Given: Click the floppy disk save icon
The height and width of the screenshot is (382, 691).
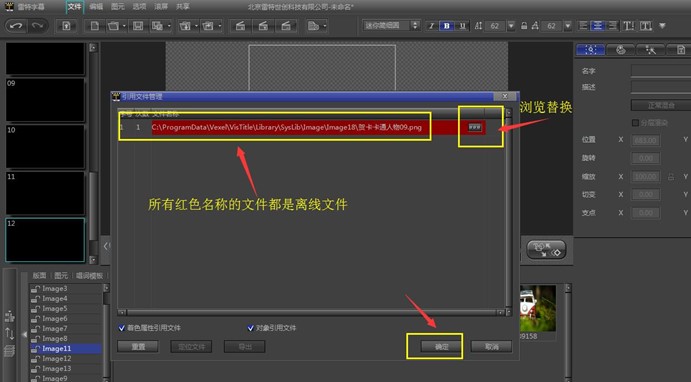Looking at the screenshot, I should point(138,26).
